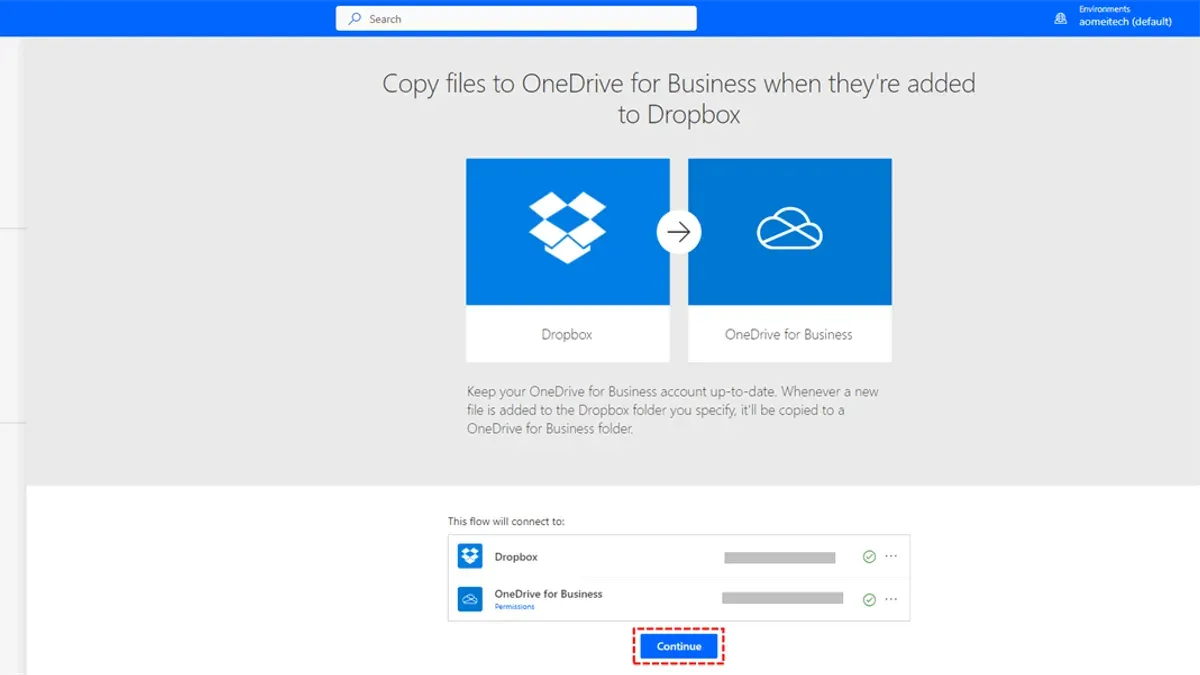Open the ellipsis menu for OneDrive for Business connection
Screen dimensions: 1200x675
coord(891,600)
